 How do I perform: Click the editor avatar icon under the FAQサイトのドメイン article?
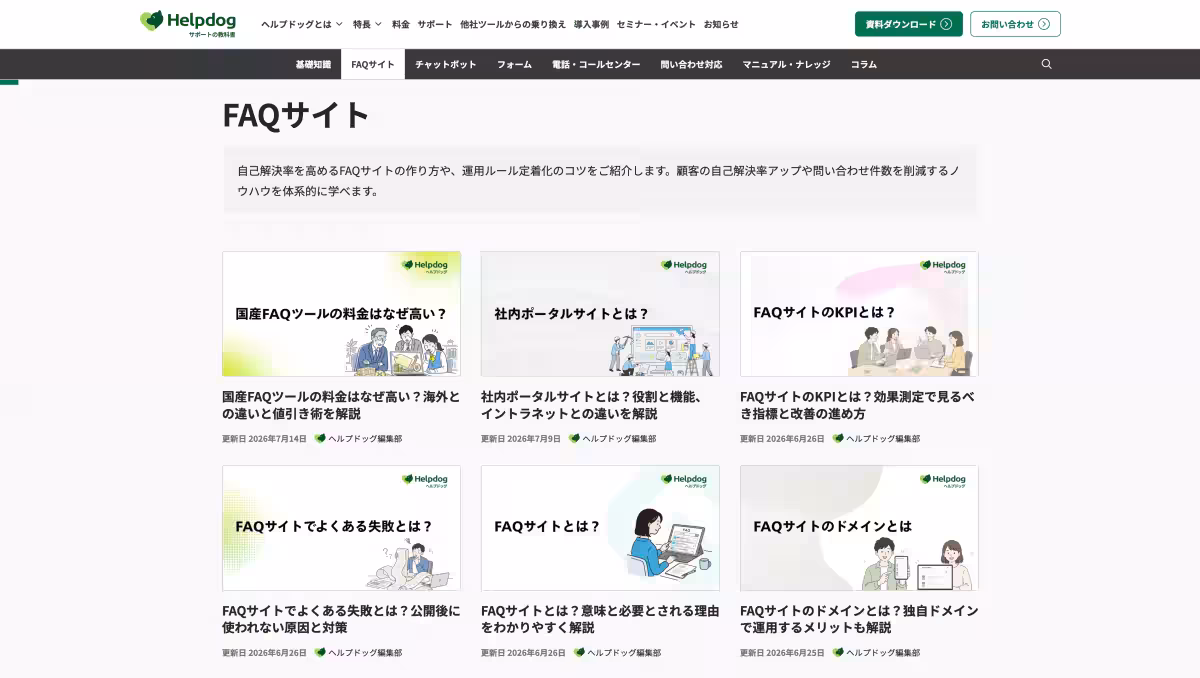(838, 653)
